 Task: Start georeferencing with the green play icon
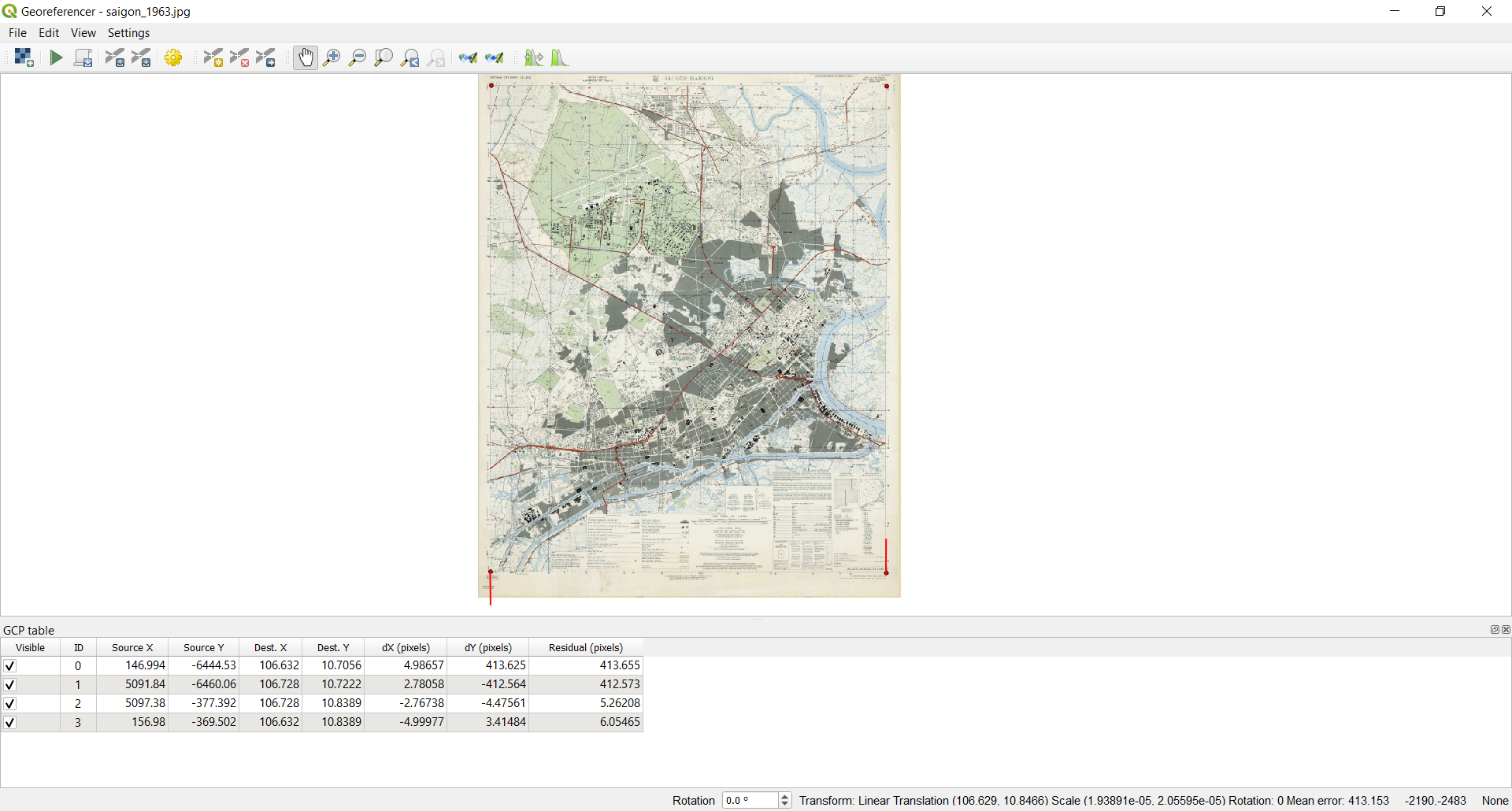(x=56, y=57)
